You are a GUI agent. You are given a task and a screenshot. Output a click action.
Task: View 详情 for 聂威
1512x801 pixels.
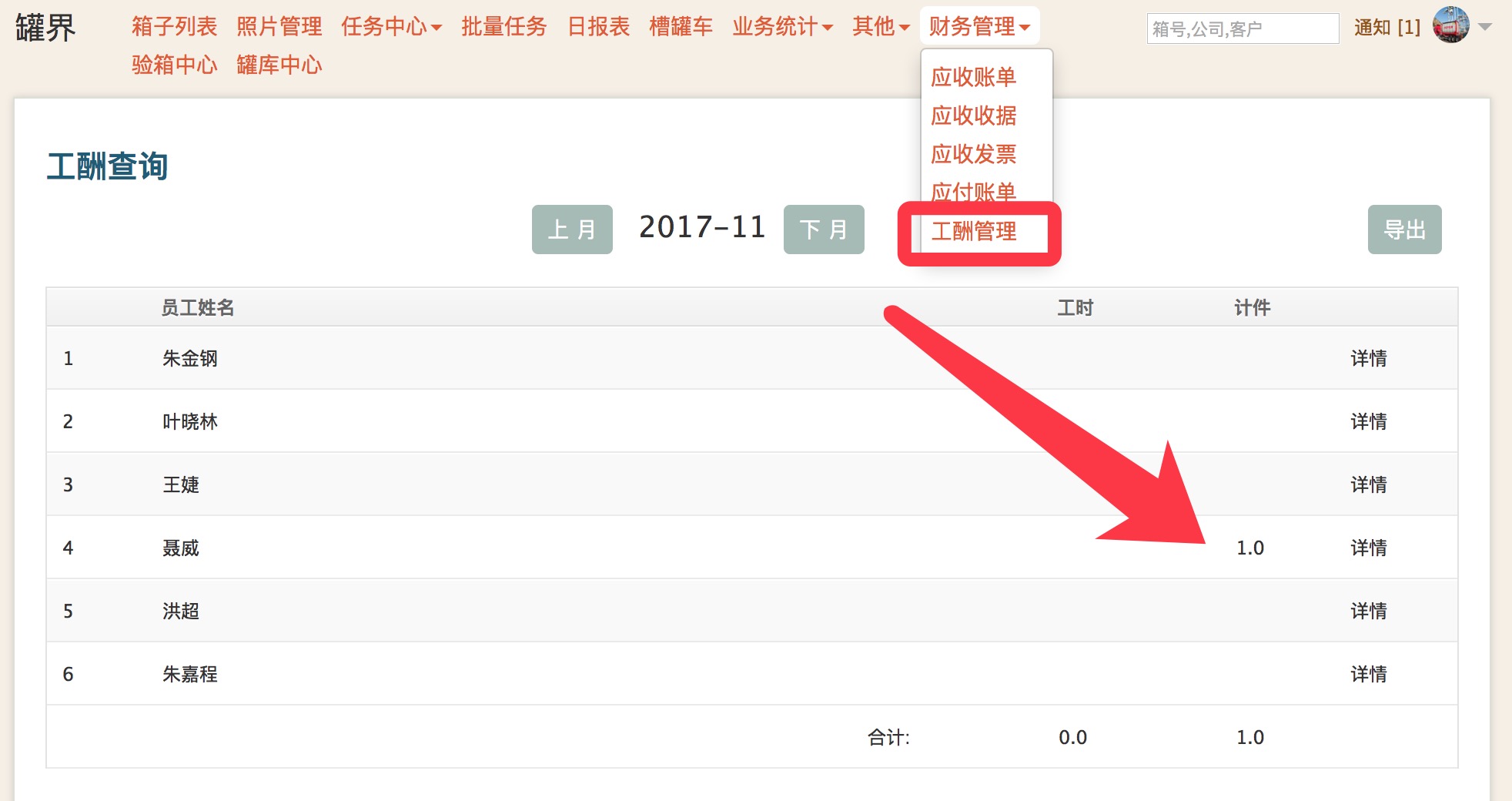click(1368, 548)
